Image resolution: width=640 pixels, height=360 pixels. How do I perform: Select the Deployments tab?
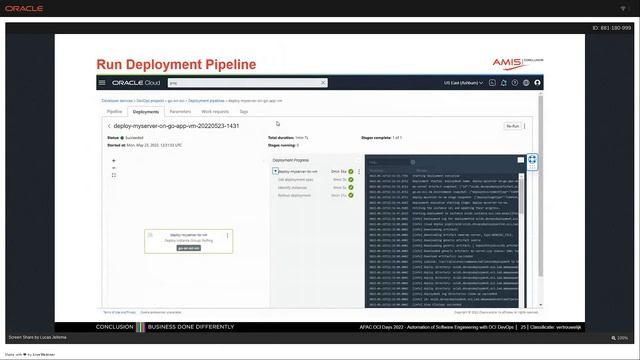[146, 112]
